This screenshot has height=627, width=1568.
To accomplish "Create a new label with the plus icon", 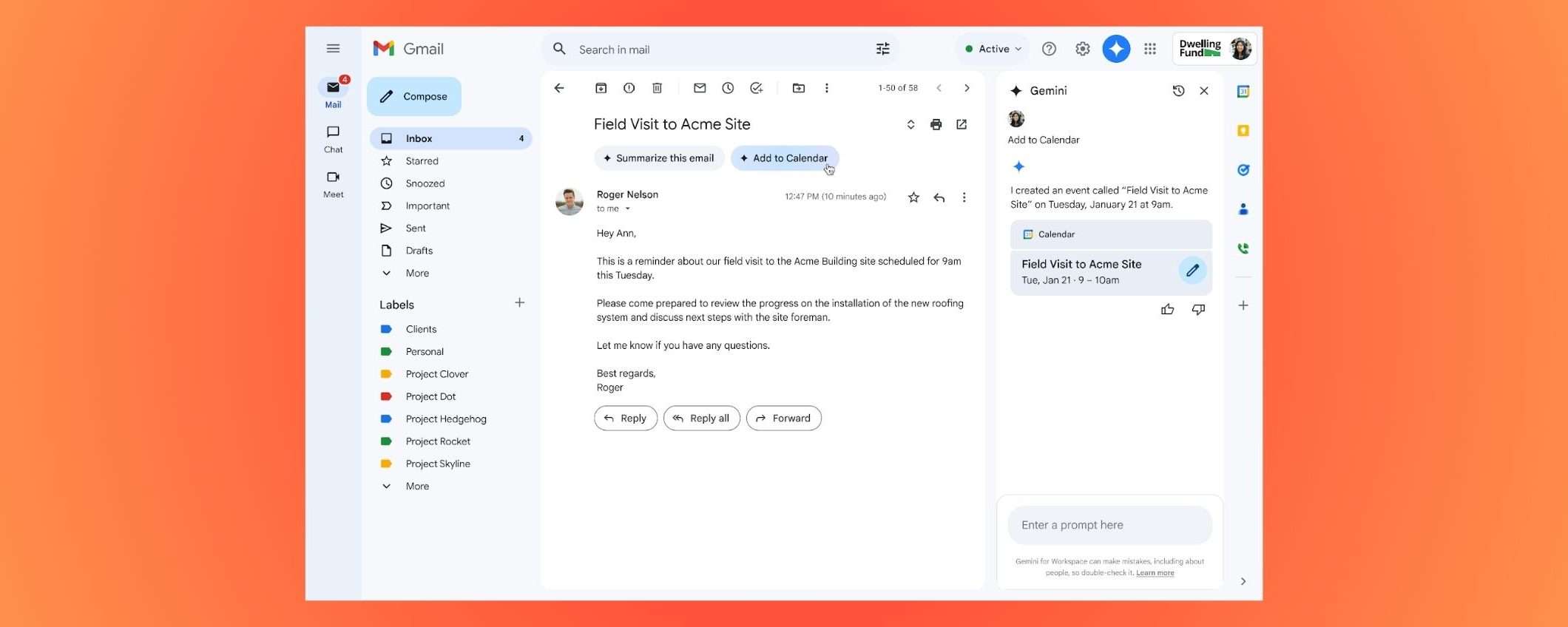I will pos(520,303).
